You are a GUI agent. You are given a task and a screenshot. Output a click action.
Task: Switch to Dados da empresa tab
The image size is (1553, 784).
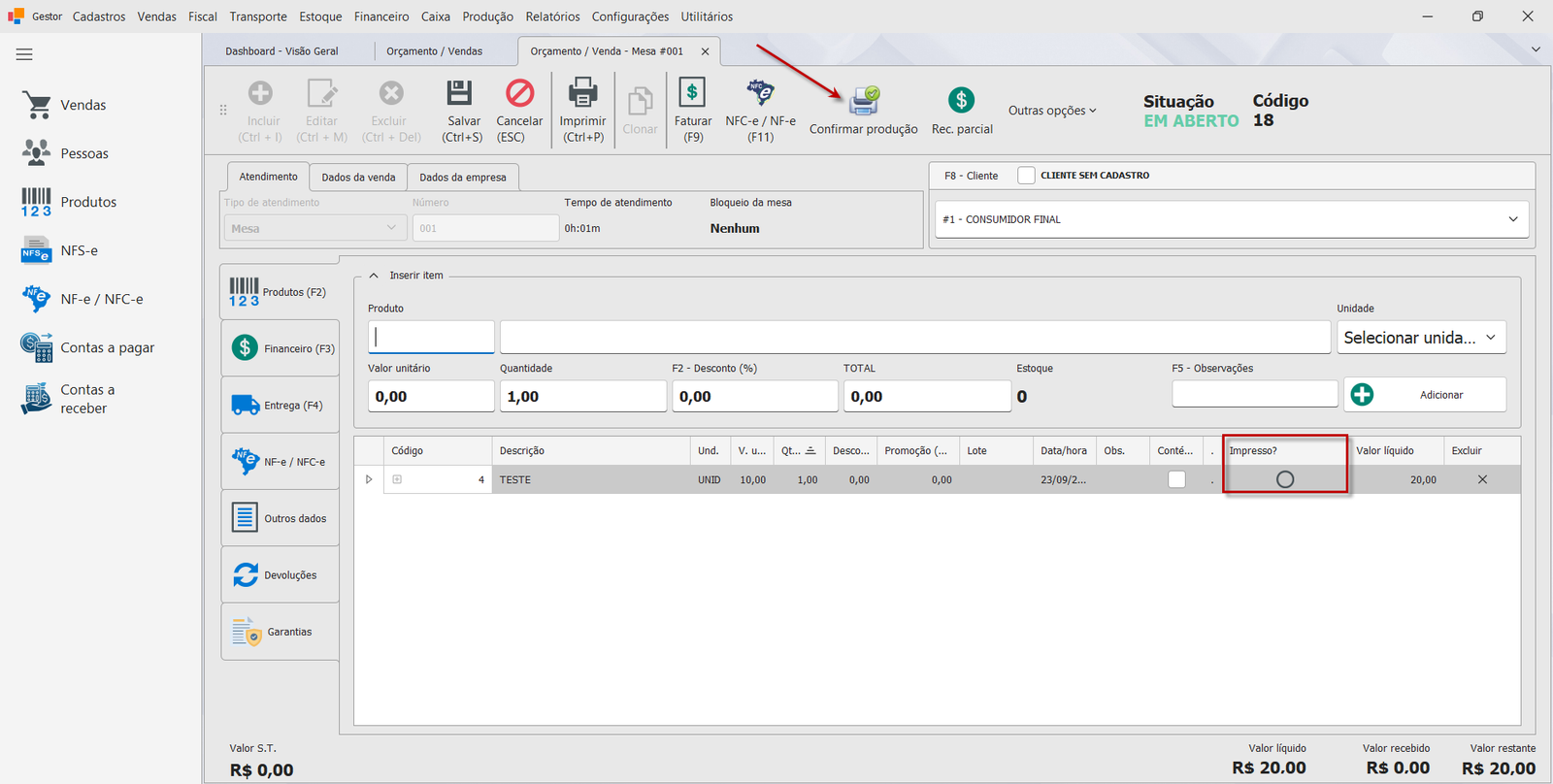463,178
